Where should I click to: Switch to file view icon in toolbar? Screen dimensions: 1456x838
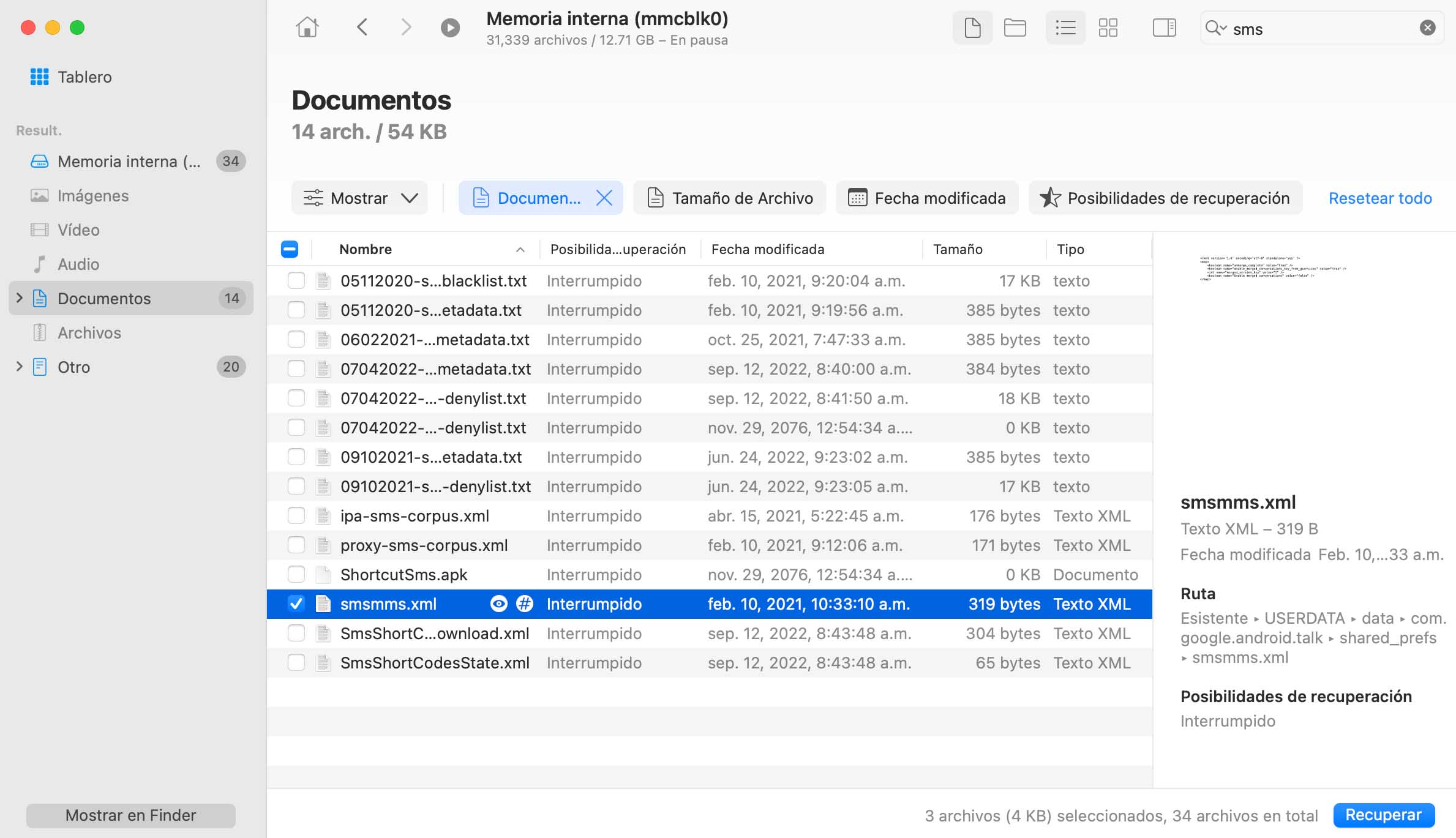(x=972, y=28)
